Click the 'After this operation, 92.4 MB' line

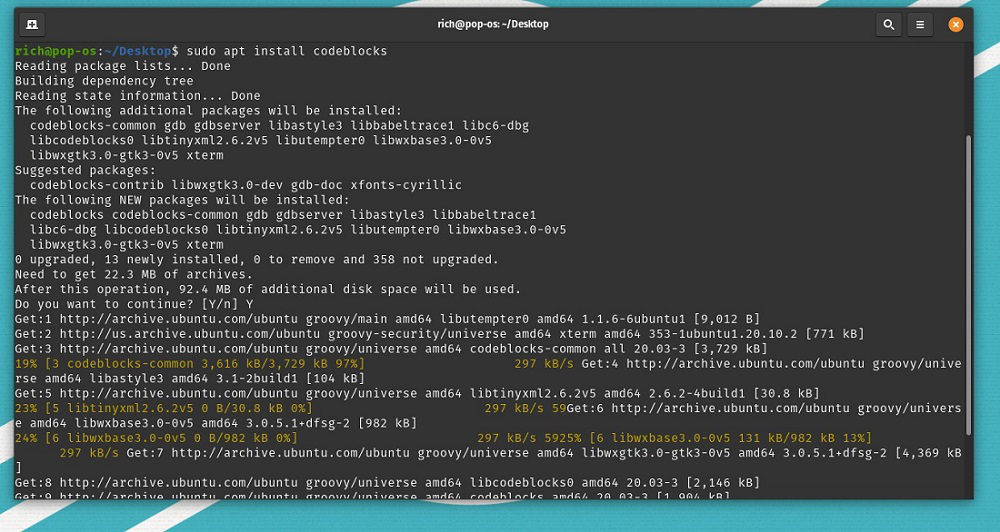point(268,289)
